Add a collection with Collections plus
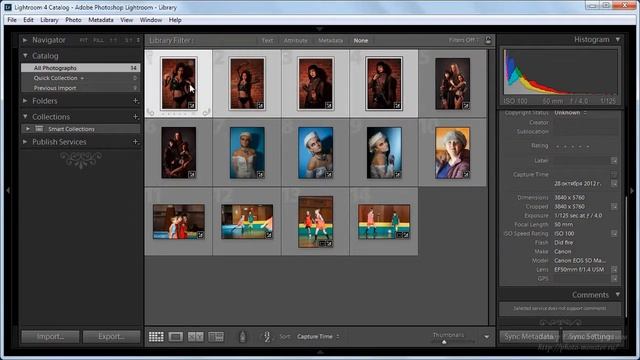Image resolution: width=640 pixels, height=360 pixels. [136, 117]
